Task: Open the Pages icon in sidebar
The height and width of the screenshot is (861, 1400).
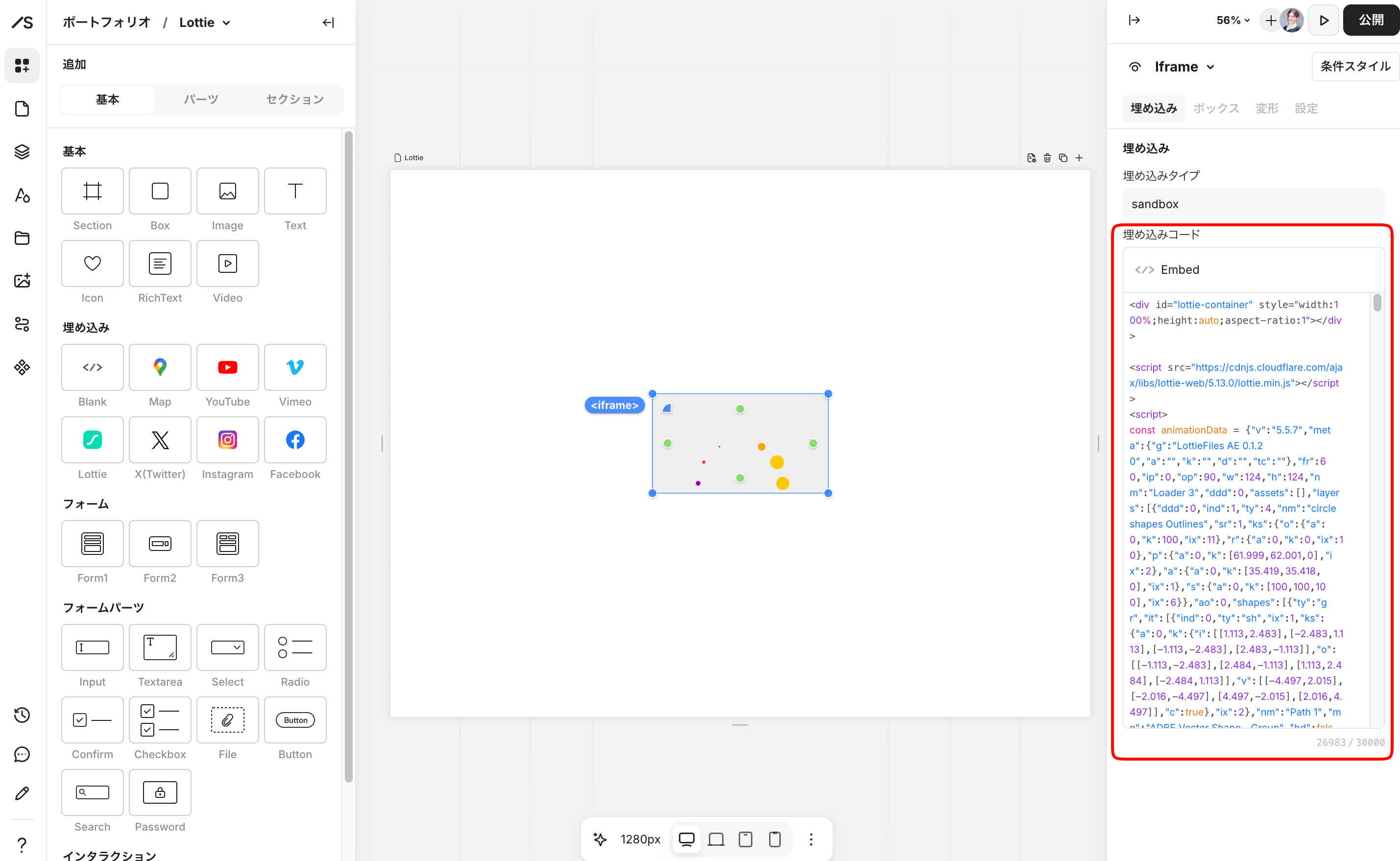Action: pos(22,109)
